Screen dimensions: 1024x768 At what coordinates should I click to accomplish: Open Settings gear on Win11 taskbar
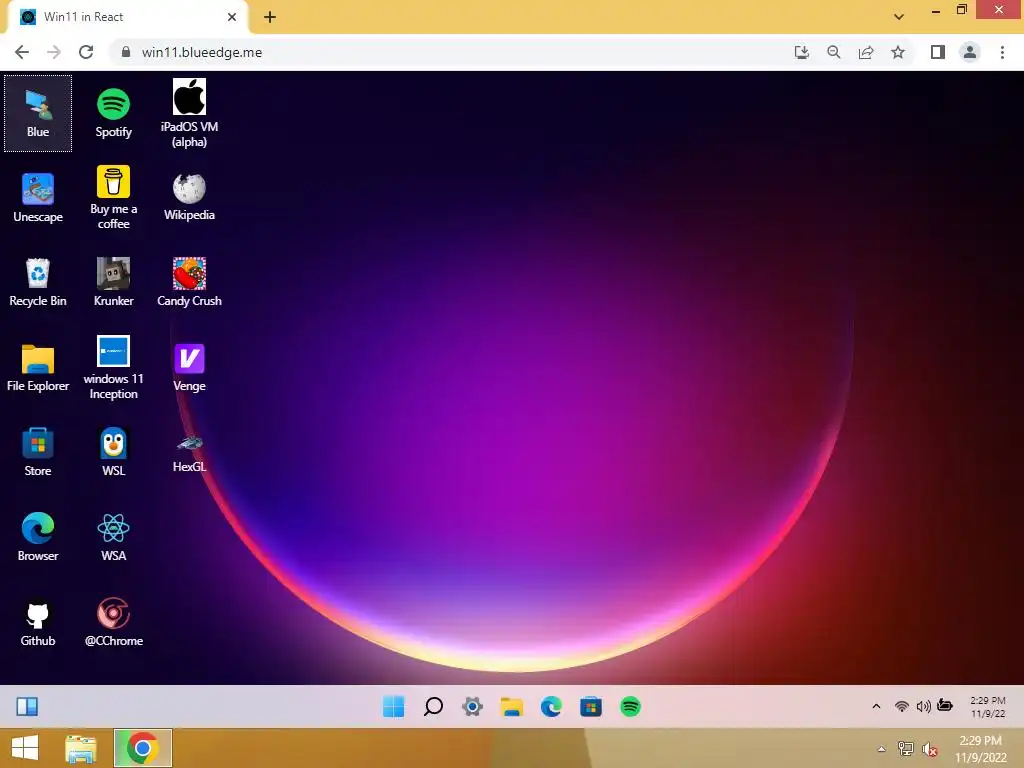472,707
